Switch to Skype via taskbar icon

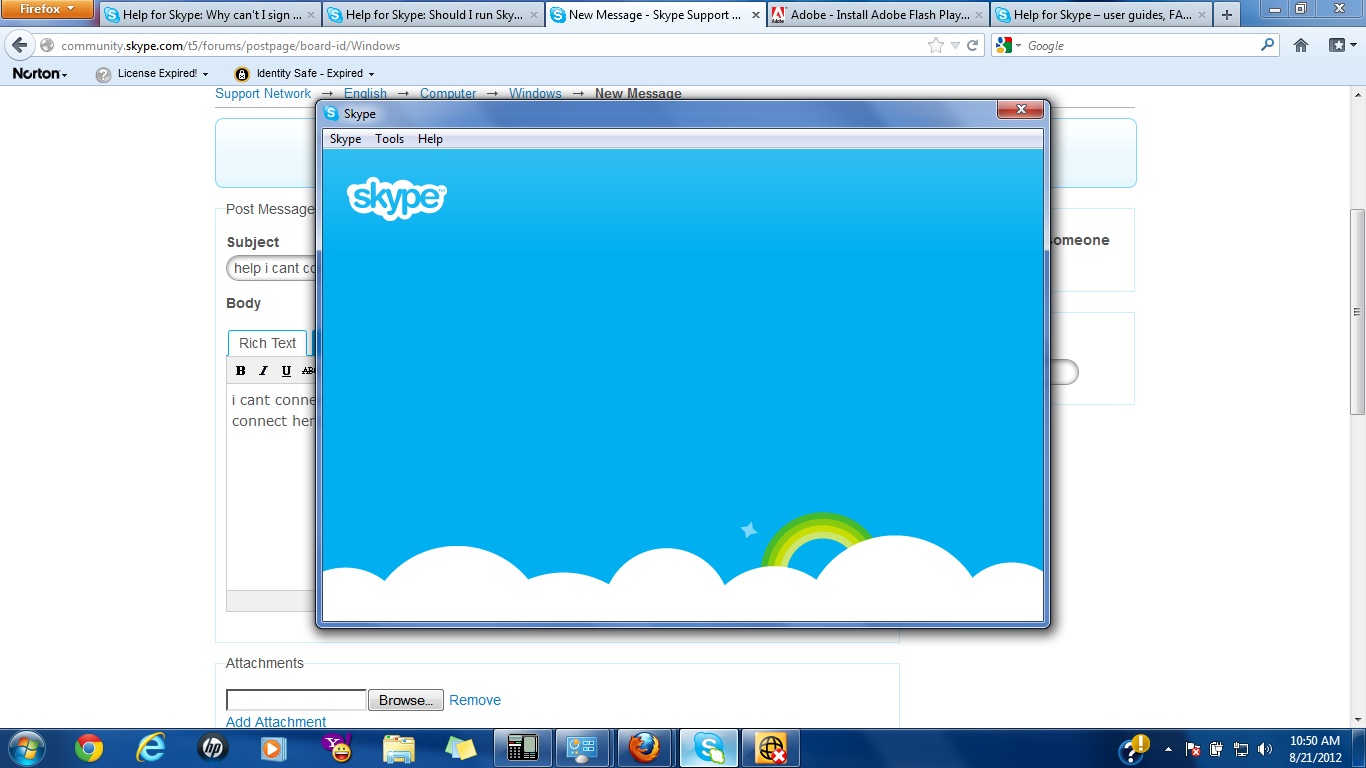coord(709,748)
